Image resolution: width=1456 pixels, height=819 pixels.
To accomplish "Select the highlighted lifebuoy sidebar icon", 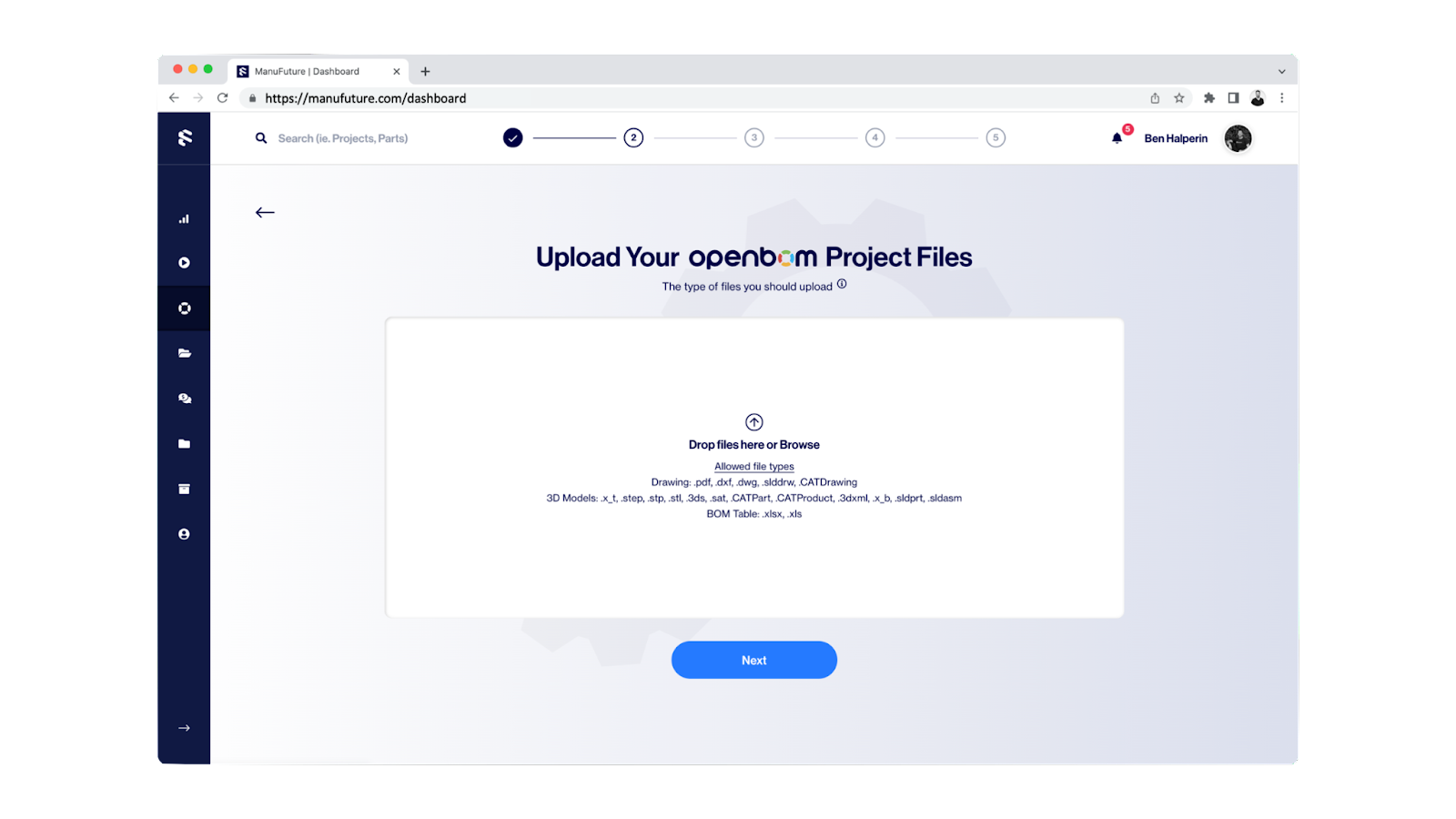I will 184,308.
